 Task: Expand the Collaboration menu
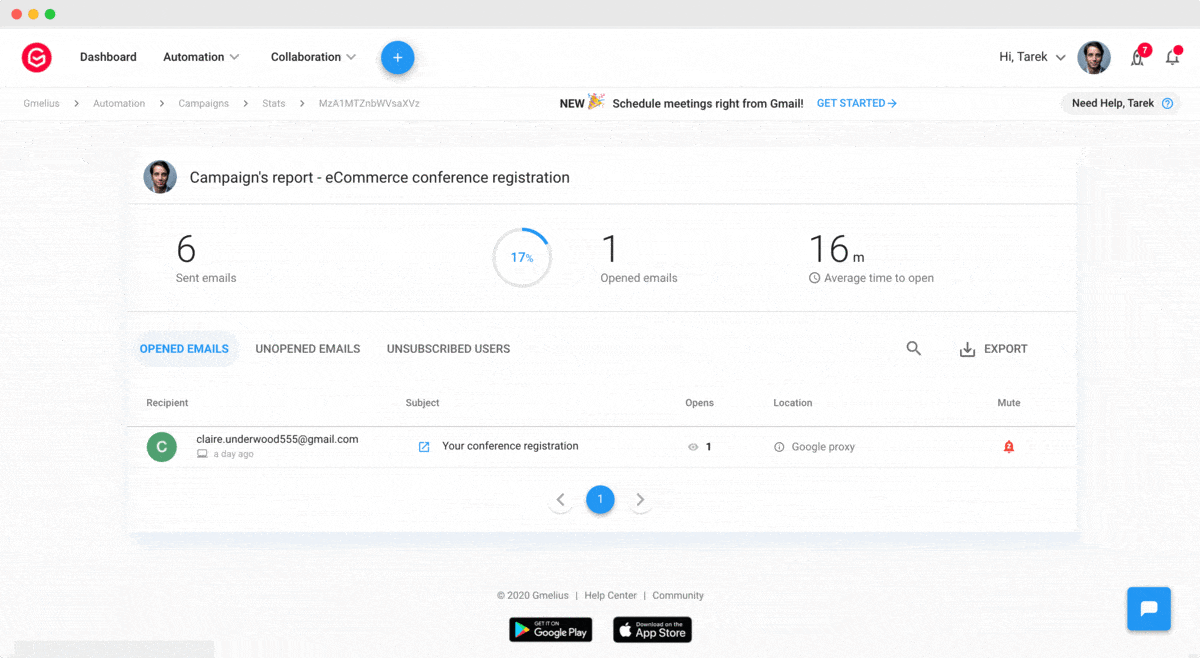tap(313, 57)
